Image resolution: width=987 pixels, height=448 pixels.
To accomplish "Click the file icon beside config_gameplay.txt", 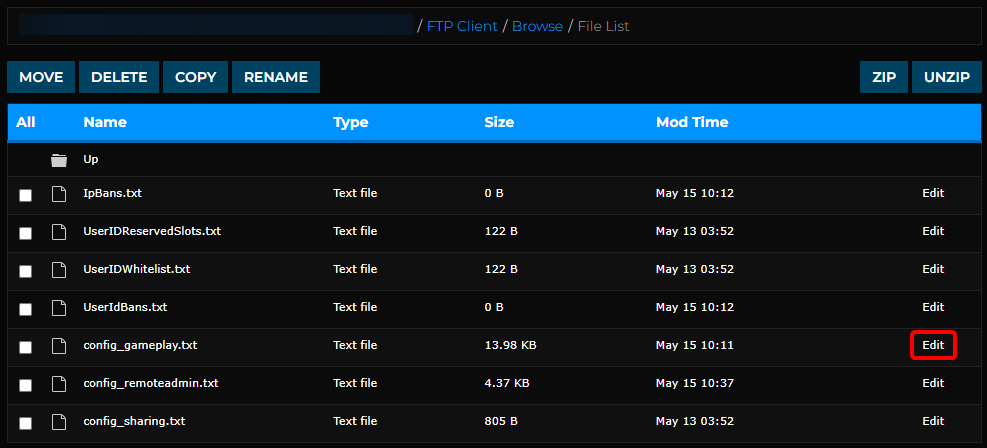I will (x=59, y=346).
